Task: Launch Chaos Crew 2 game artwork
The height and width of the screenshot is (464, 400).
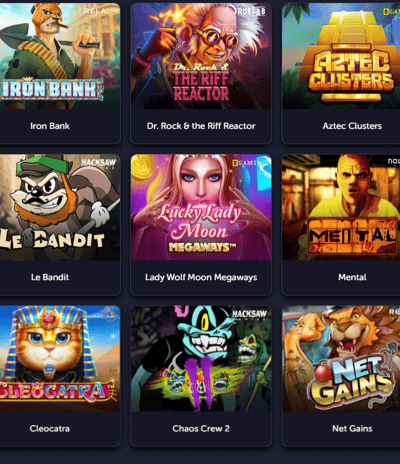Action: click(x=201, y=358)
